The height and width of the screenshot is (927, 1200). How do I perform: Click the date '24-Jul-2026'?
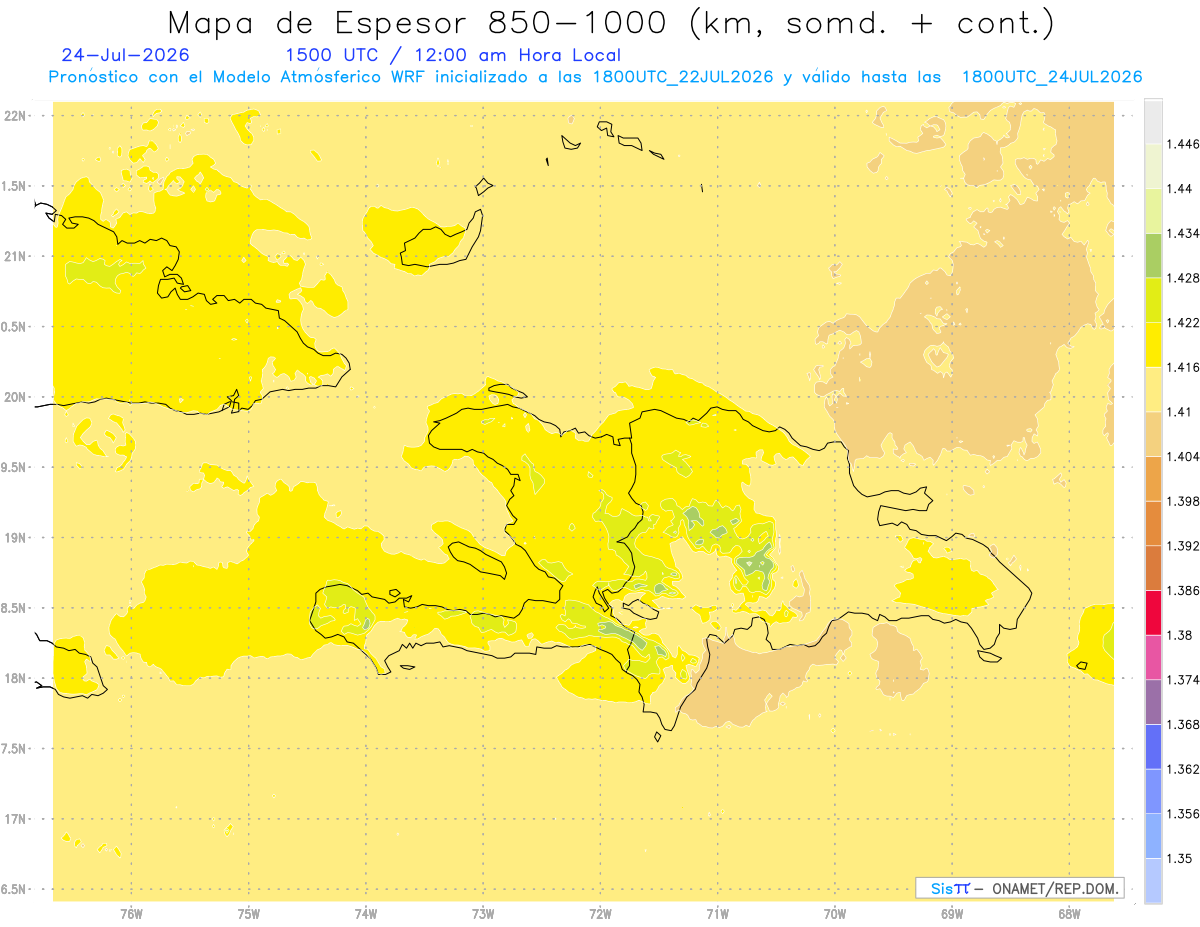tap(125, 55)
